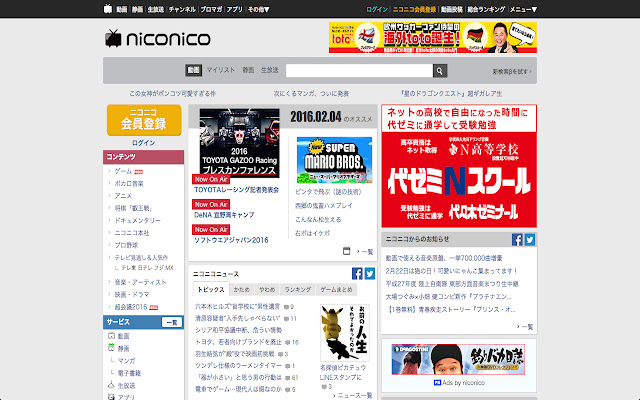Switch to the かため news tab
The width and height of the screenshot is (640, 400).
pyautogui.click(x=242, y=289)
